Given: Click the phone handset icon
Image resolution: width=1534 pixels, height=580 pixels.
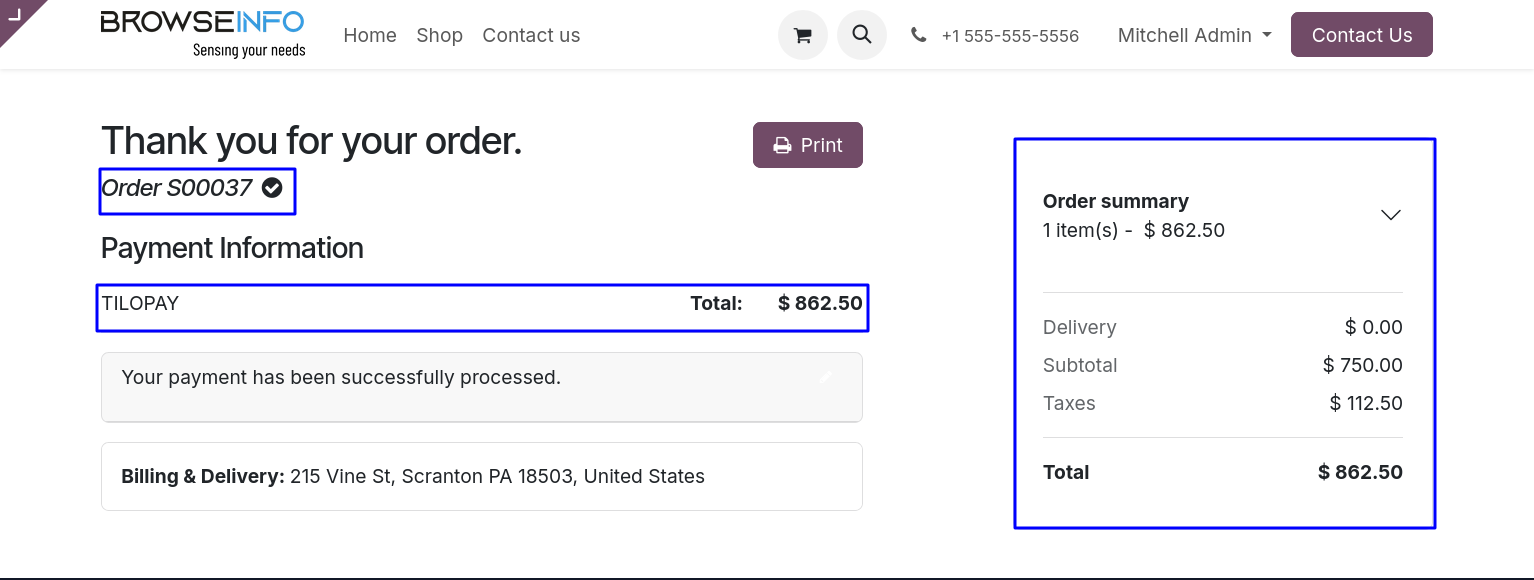Looking at the screenshot, I should point(918,35).
